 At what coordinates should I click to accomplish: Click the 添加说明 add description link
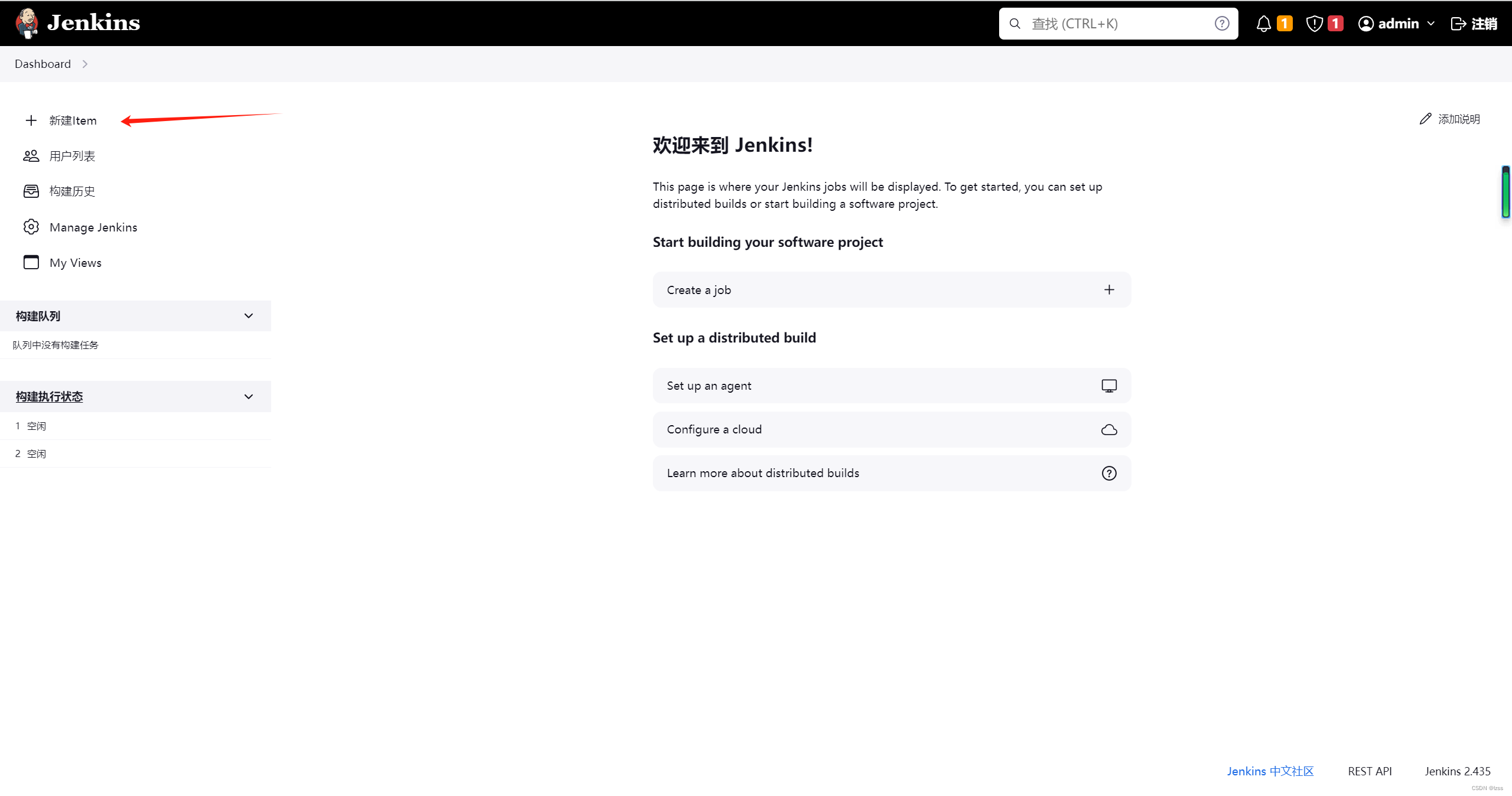tap(1451, 119)
